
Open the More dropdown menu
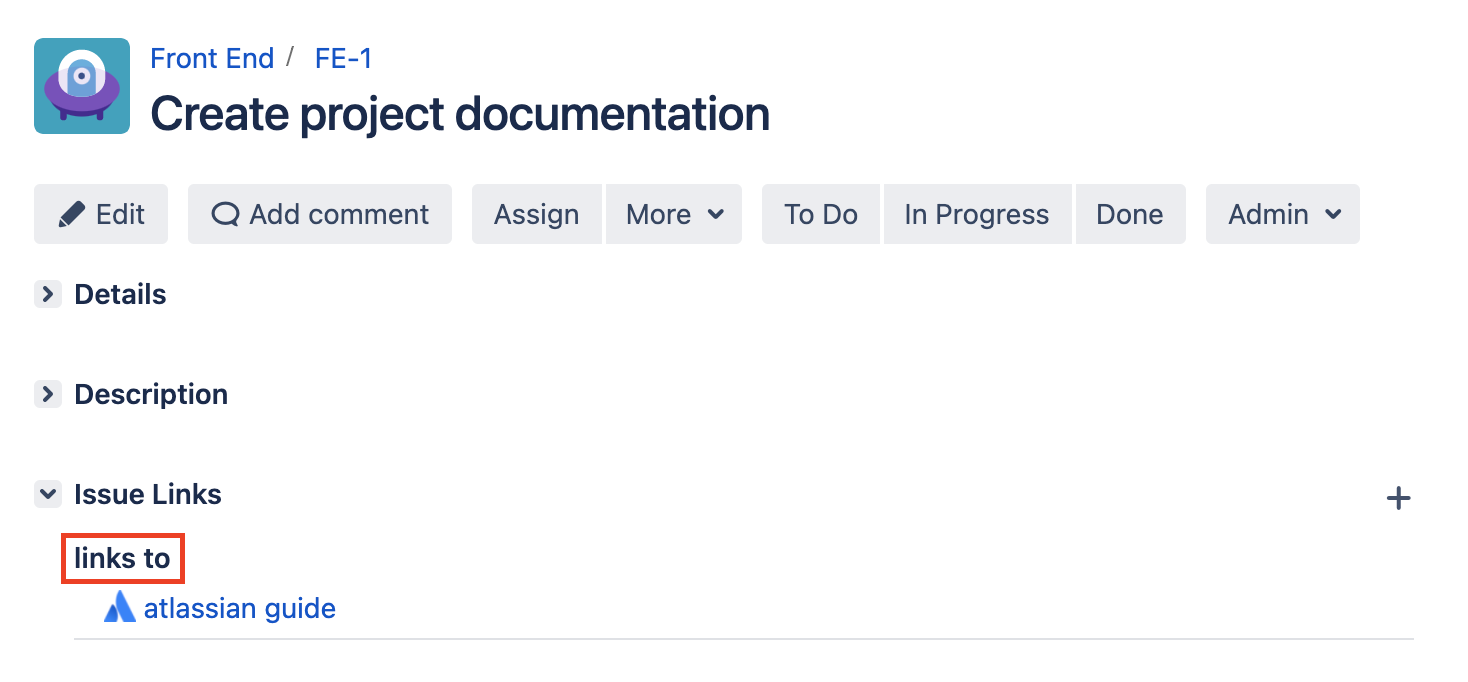(674, 214)
